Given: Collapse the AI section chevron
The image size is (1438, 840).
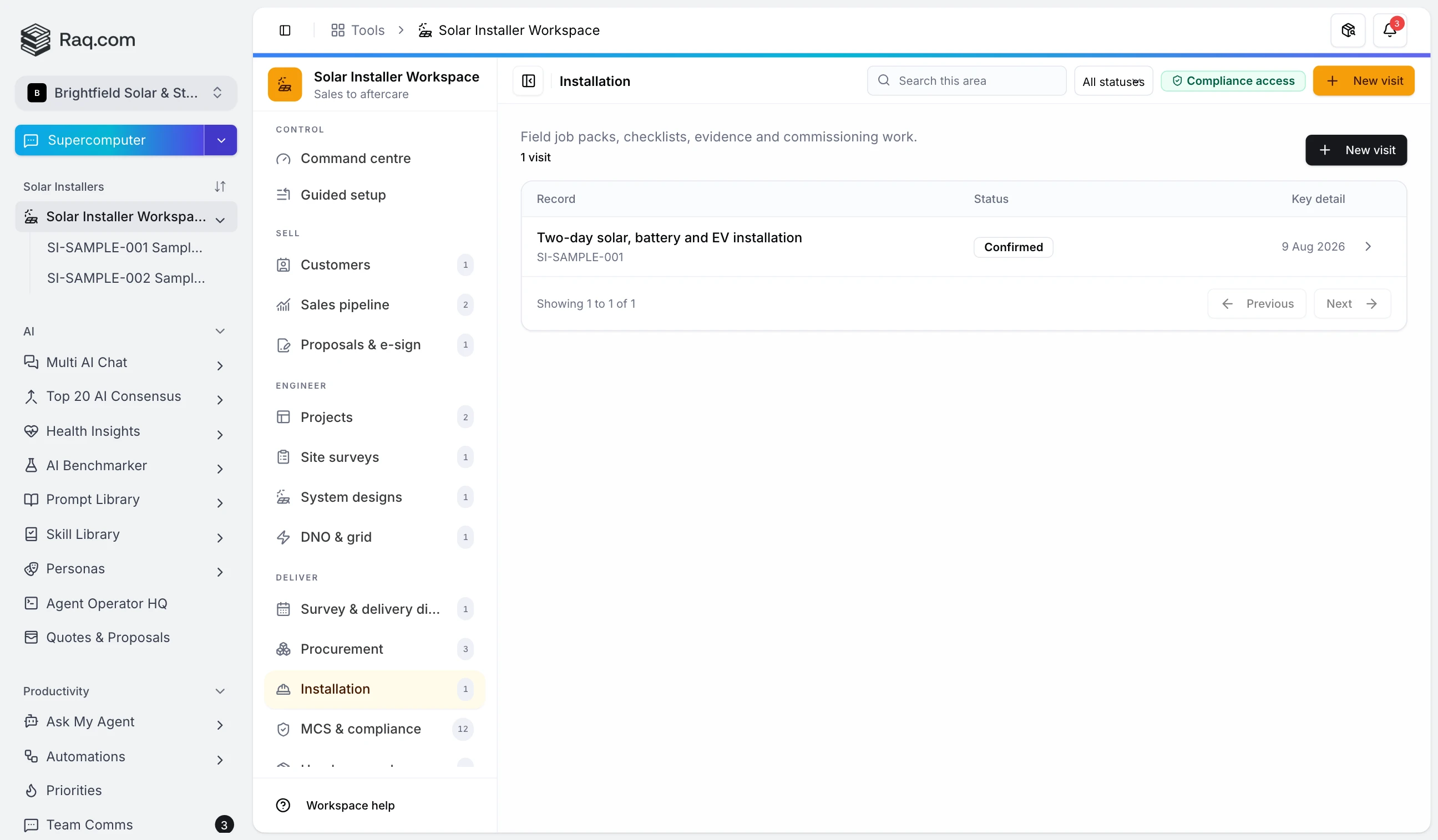Looking at the screenshot, I should point(220,332).
